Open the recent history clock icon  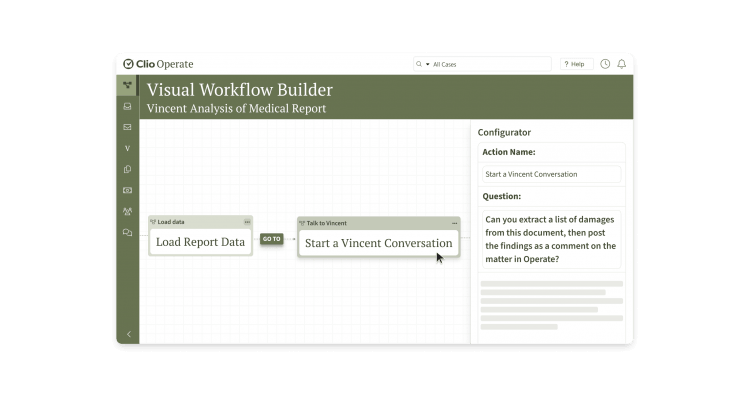[605, 64]
